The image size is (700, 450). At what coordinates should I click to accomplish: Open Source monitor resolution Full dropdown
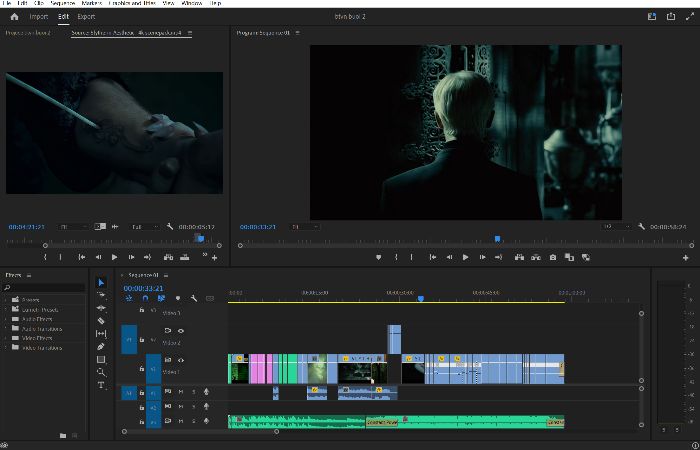pos(144,227)
